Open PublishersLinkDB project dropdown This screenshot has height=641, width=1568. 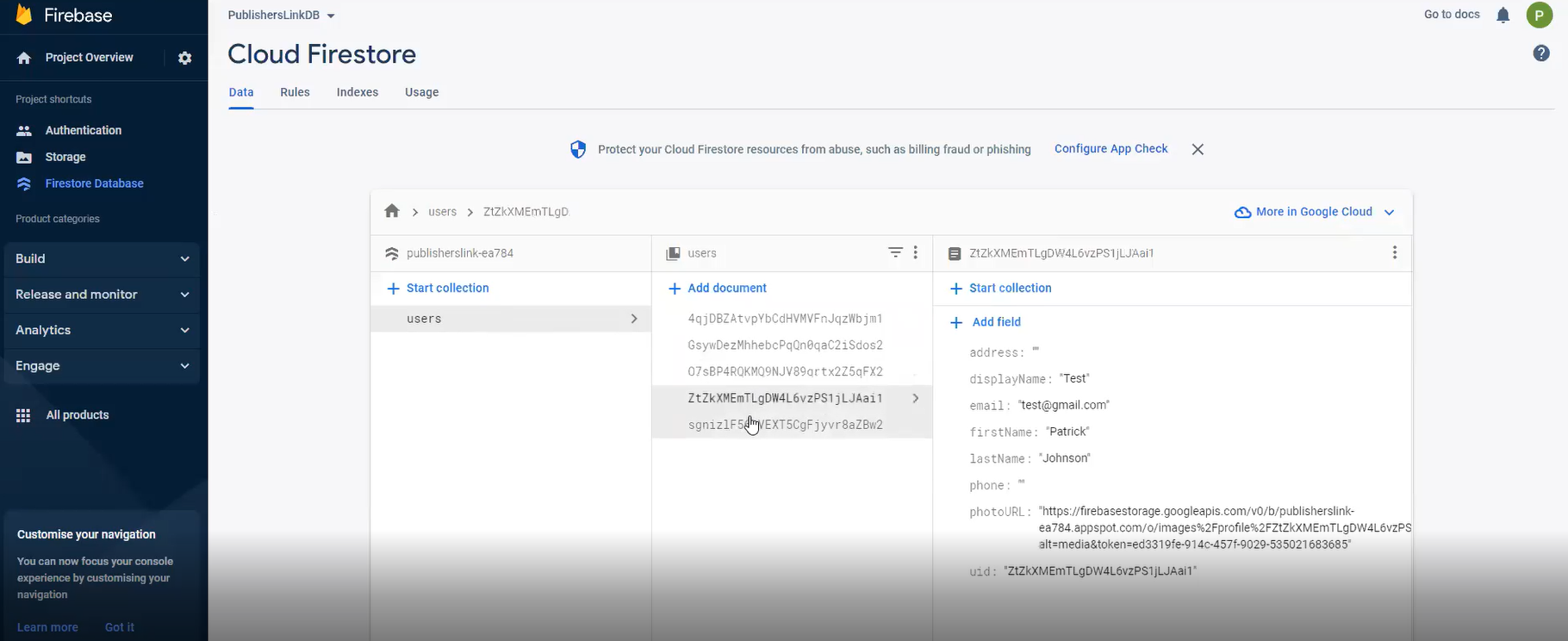[x=282, y=16]
